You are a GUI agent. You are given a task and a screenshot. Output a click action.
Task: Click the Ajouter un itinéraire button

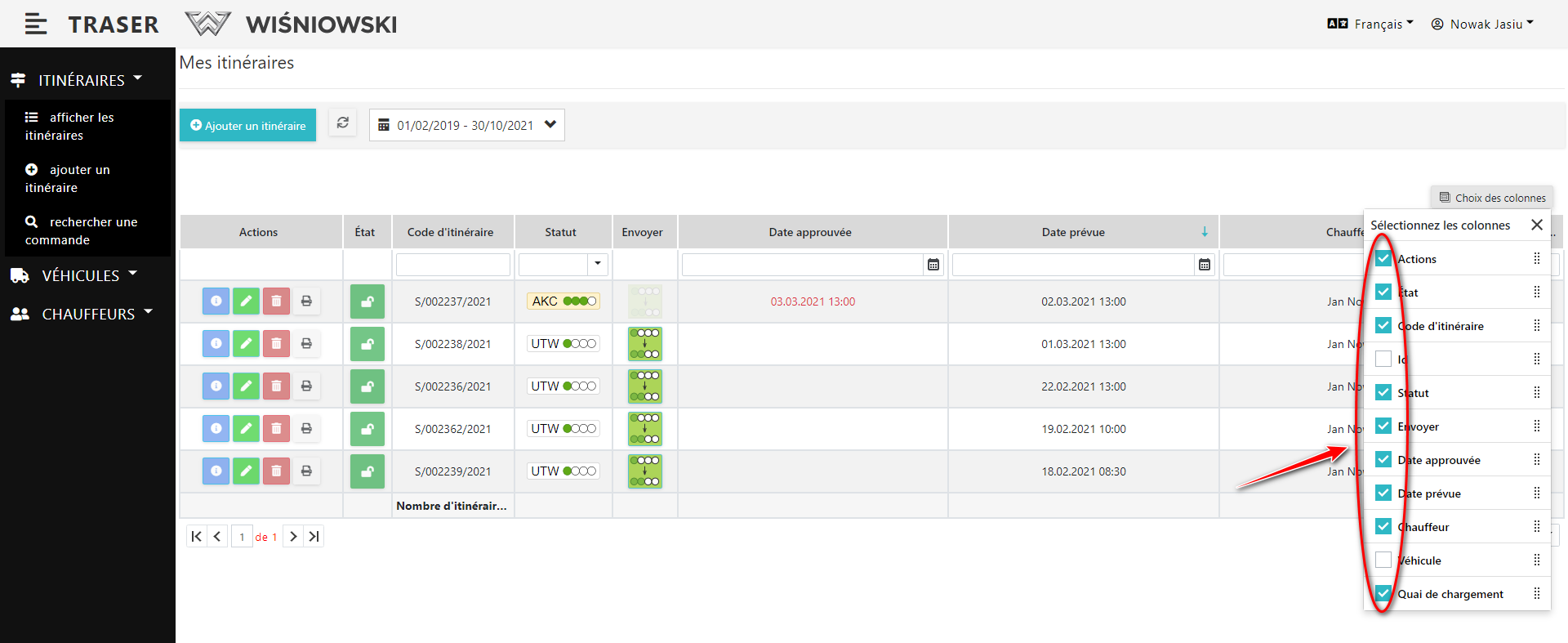click(x=247, y=125)
